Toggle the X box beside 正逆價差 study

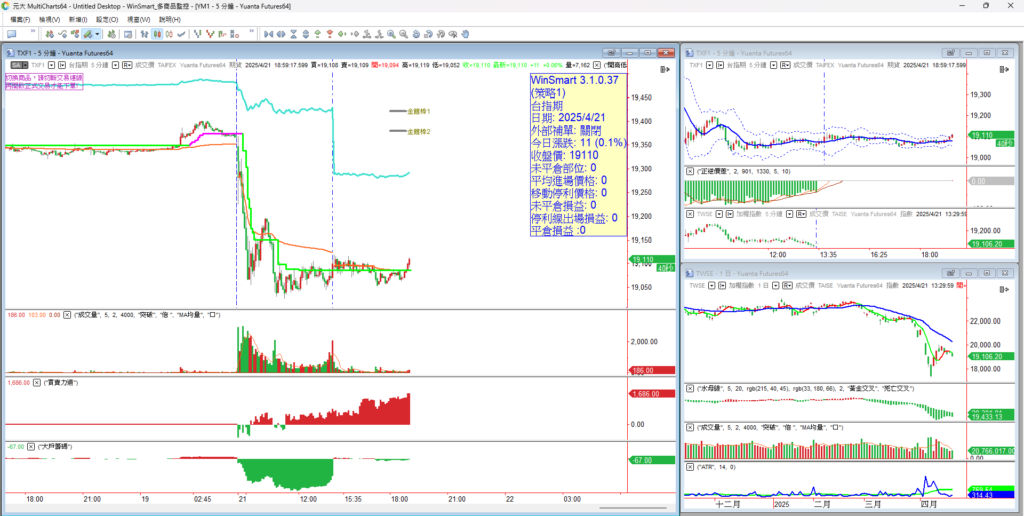coord(690,170)
